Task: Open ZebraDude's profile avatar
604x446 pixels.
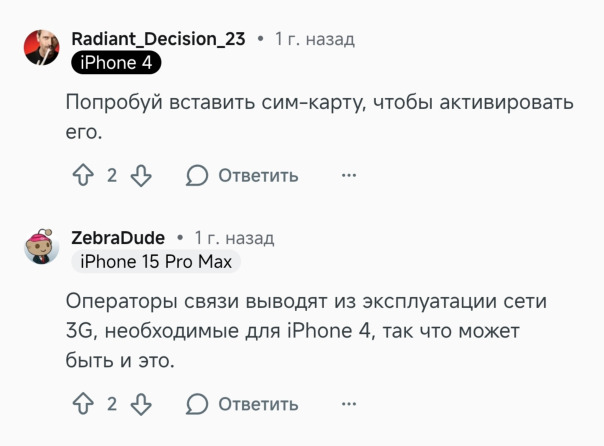Action: pos(42,246)
